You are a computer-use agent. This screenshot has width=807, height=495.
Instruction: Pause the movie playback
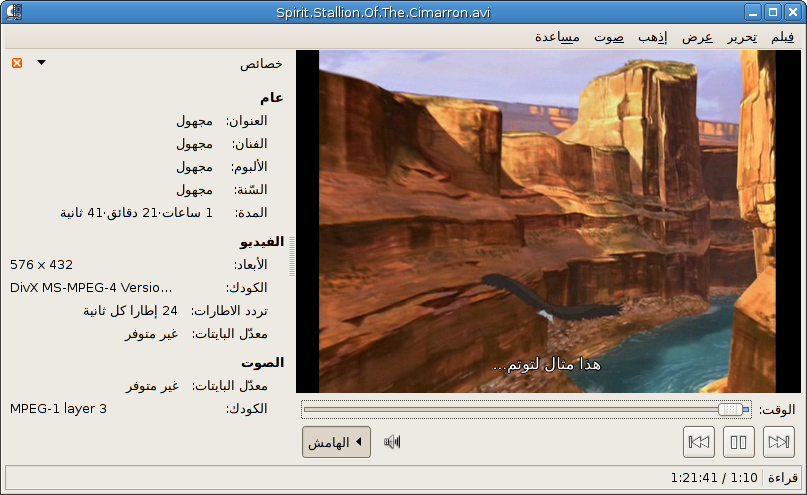click(x=739, y=441)
